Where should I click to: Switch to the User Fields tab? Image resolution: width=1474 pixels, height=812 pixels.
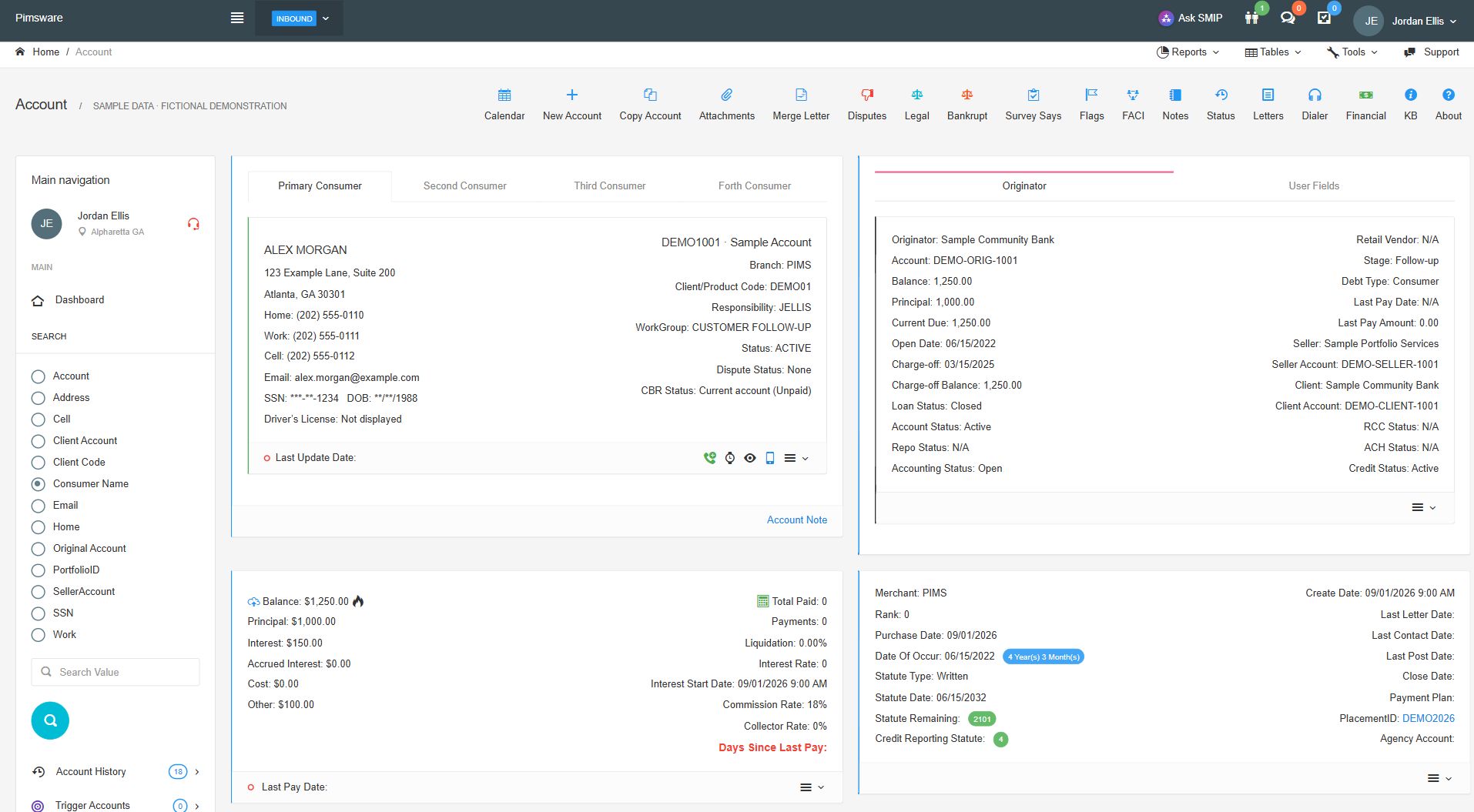point(1313,185)
